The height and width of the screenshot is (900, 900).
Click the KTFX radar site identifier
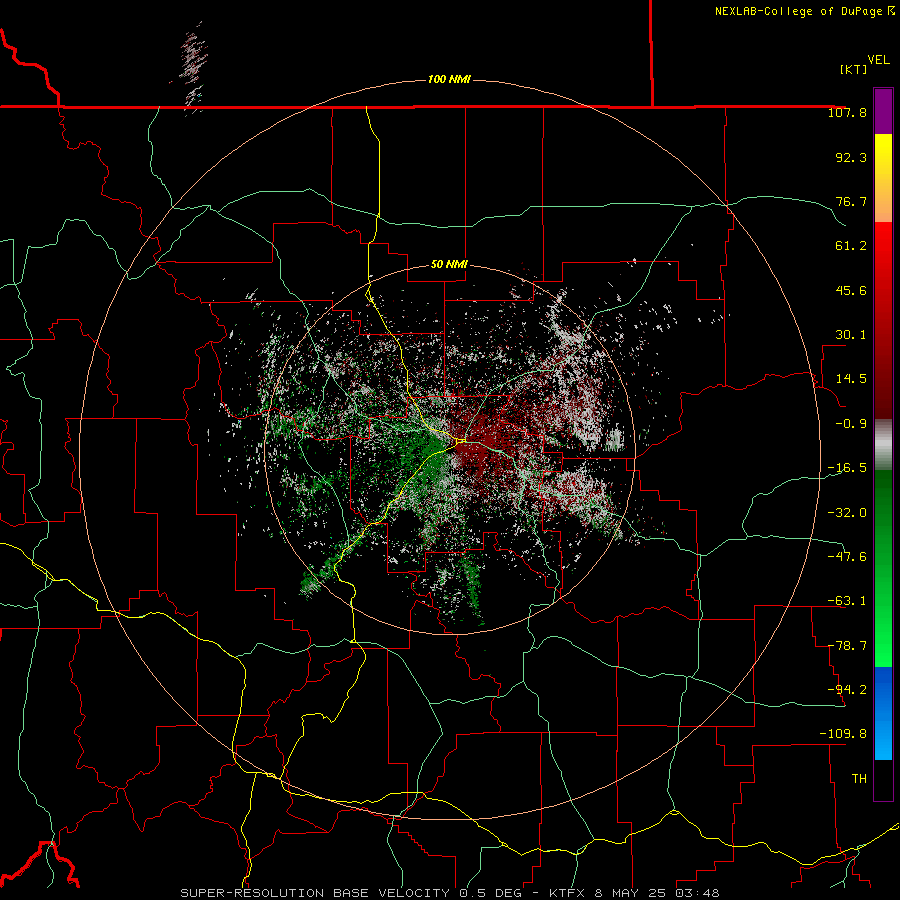pos(568,893)
